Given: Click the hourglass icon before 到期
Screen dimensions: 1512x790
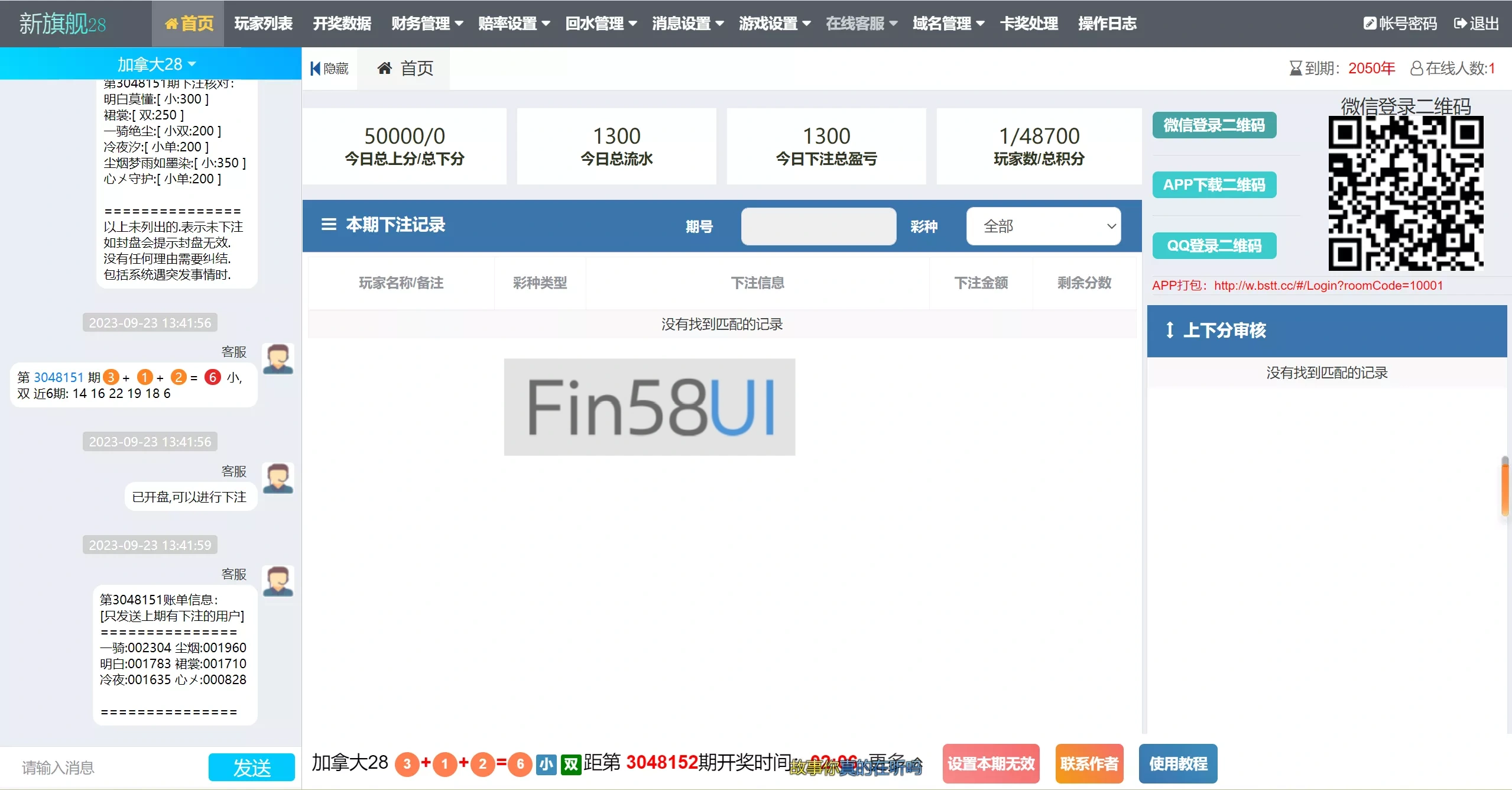Looking at the screenshot, I should [1295, 67].
